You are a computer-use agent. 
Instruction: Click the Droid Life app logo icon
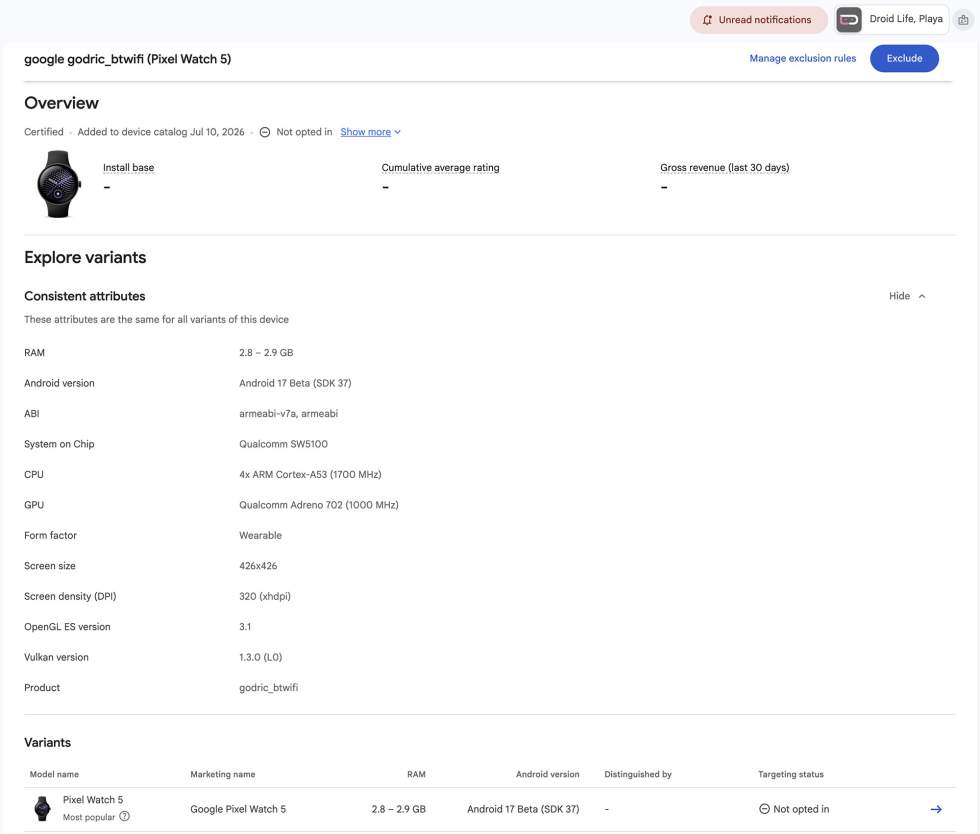(849, 19)
